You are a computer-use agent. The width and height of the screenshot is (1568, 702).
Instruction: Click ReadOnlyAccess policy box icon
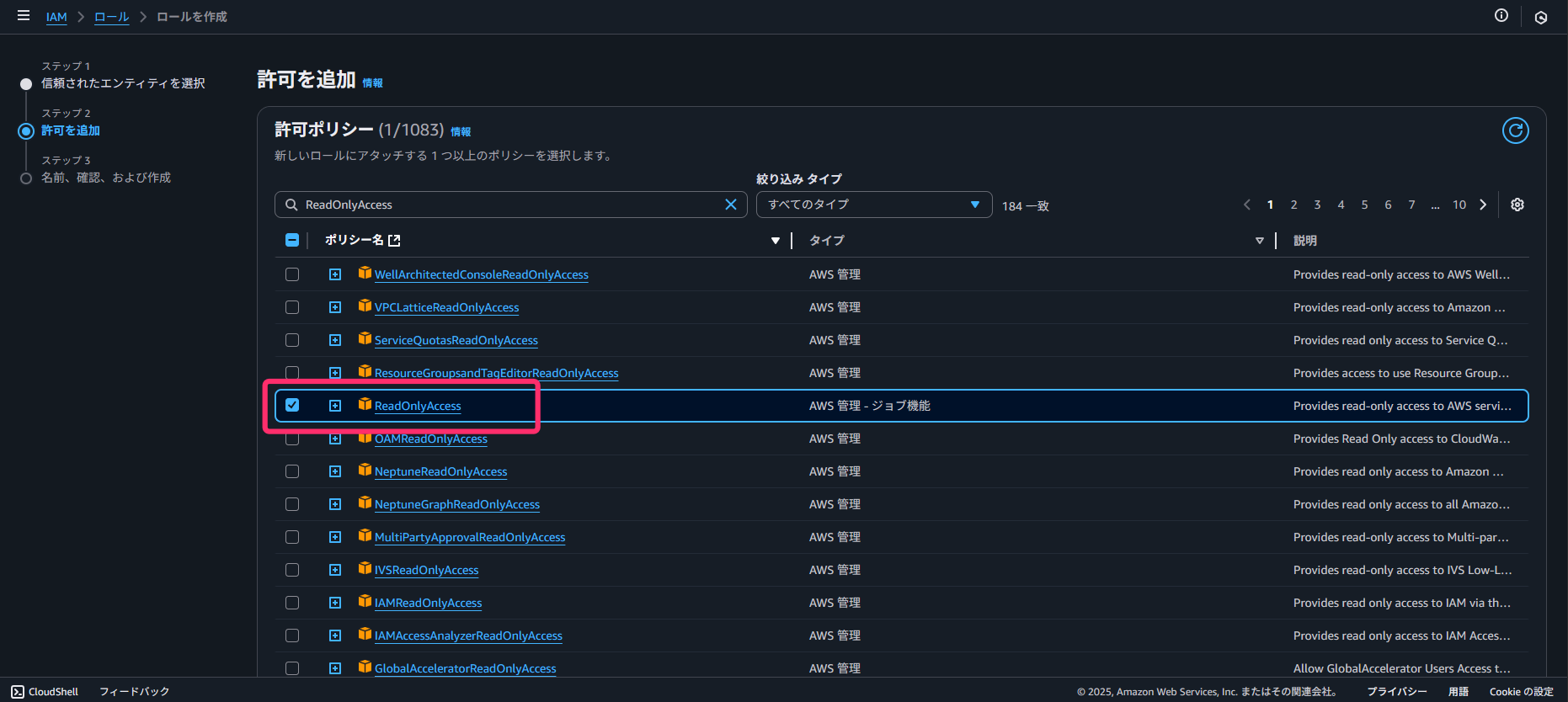pos(365,404)
